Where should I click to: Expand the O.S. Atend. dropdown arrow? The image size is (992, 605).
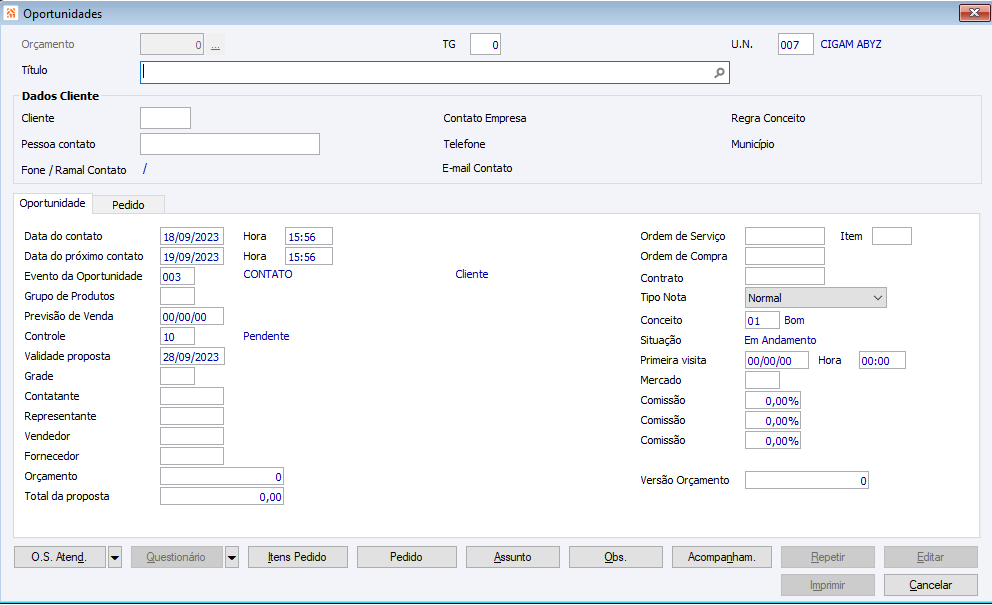tap(114, 558)
